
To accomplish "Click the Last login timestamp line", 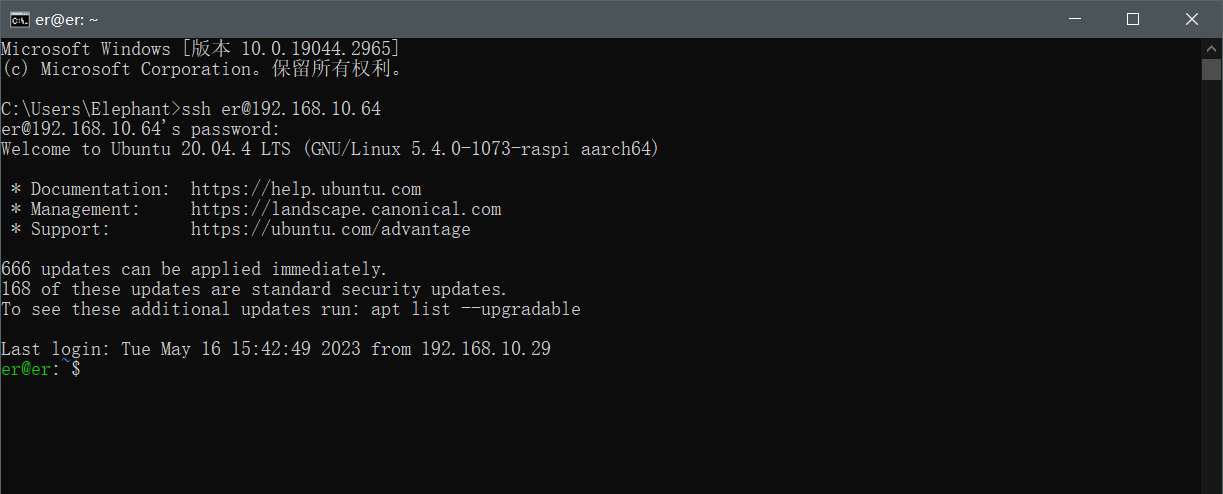I will 276,349.
